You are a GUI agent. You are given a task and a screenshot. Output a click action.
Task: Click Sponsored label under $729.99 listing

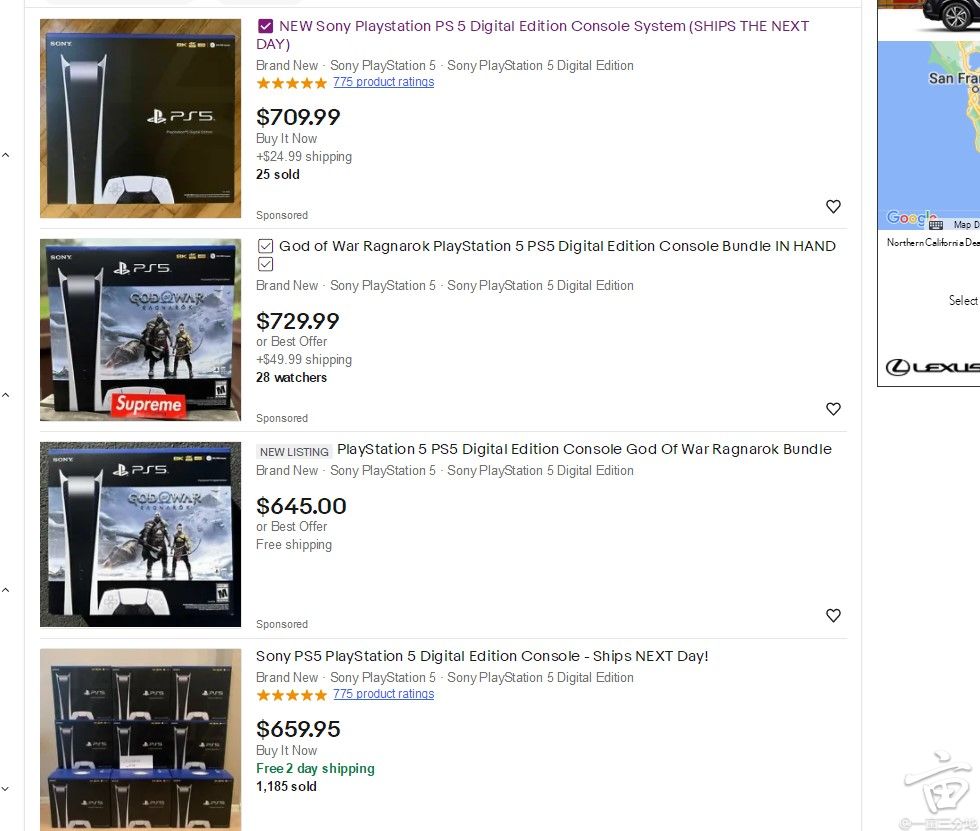282,418
